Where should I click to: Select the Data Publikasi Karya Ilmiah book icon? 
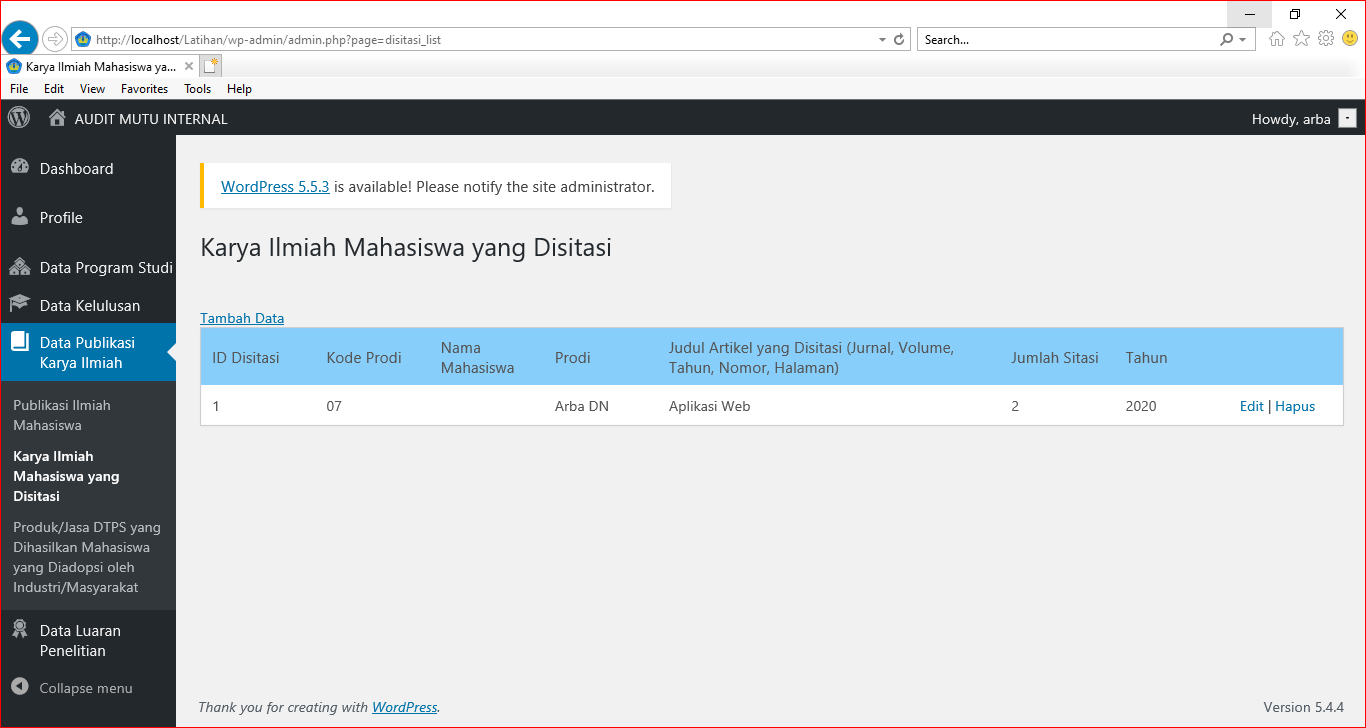click(21, 342)
